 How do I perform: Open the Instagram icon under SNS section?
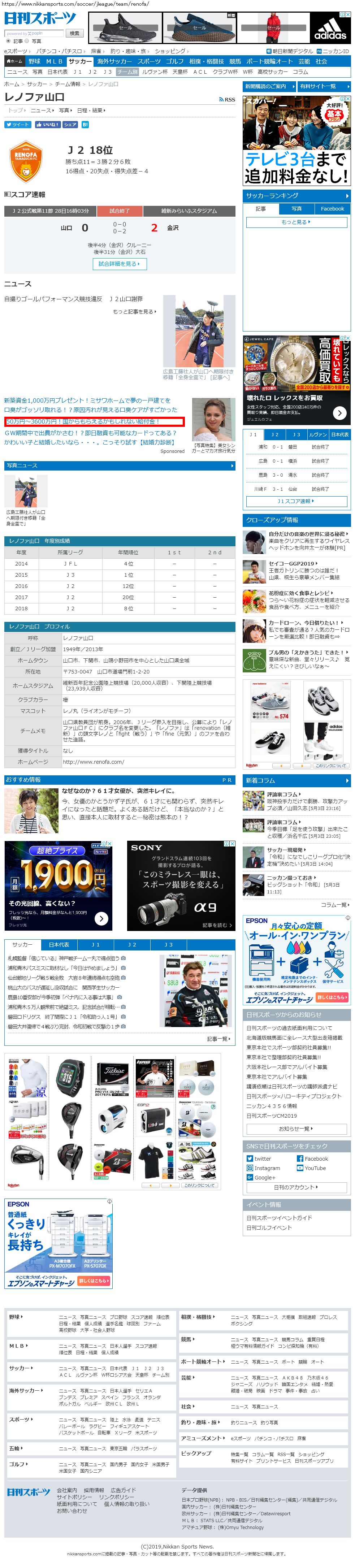250,1168
